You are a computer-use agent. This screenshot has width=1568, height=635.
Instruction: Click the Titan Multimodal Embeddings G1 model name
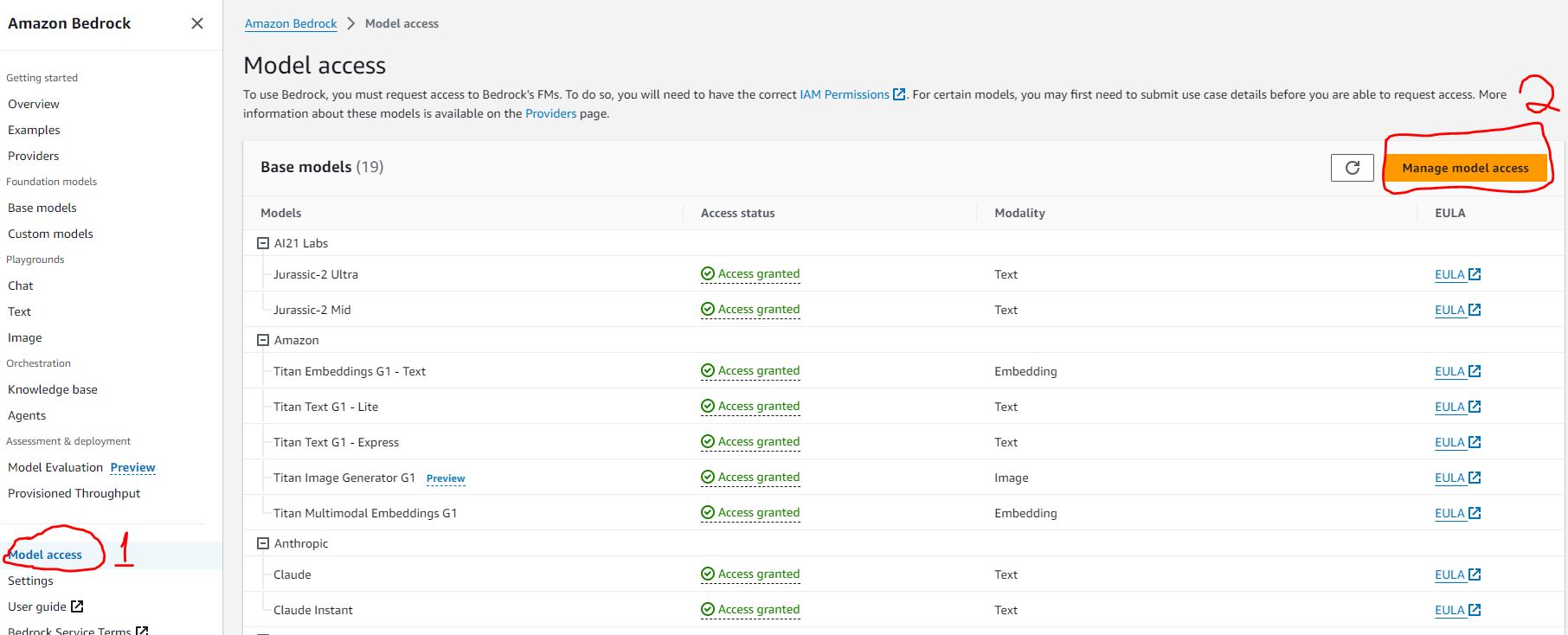[365, 513]
